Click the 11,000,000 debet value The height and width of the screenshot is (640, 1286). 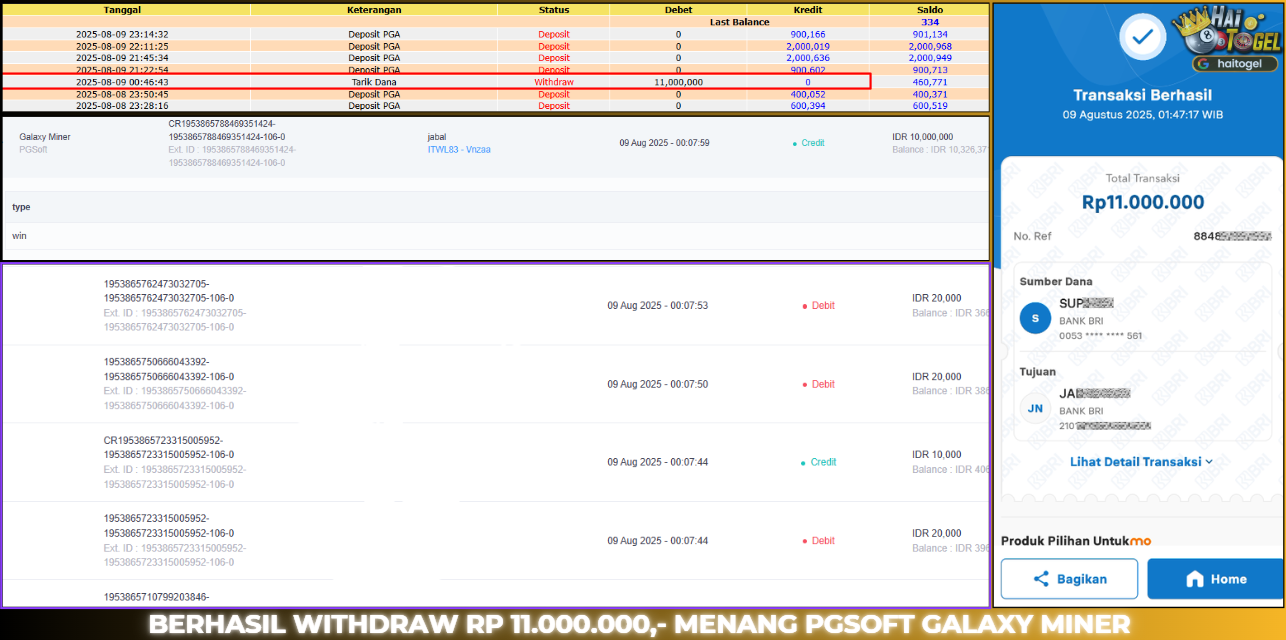click(x=678, y=82)
